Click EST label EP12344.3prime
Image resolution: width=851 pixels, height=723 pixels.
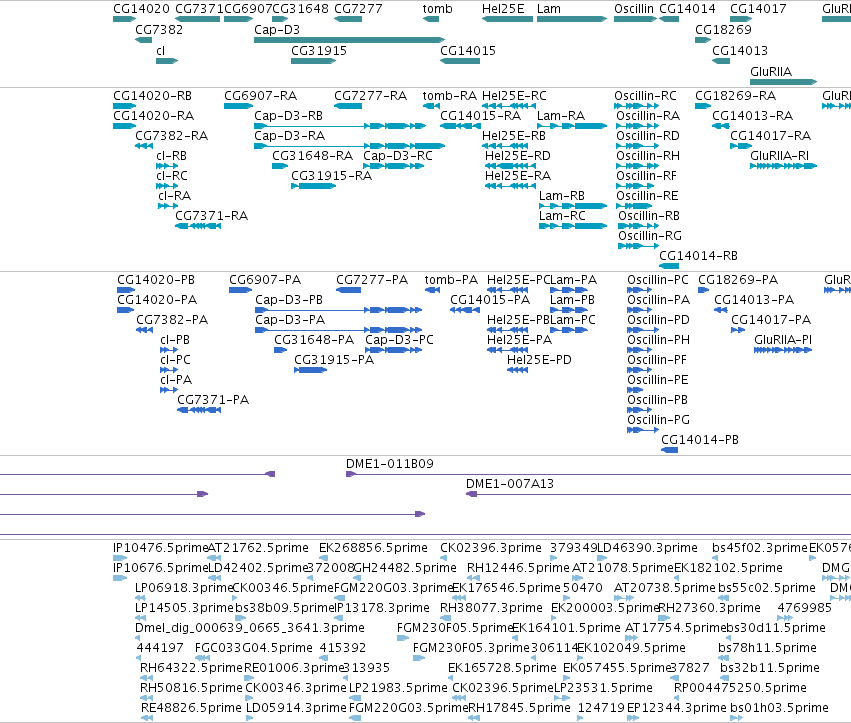click(677, 708)
